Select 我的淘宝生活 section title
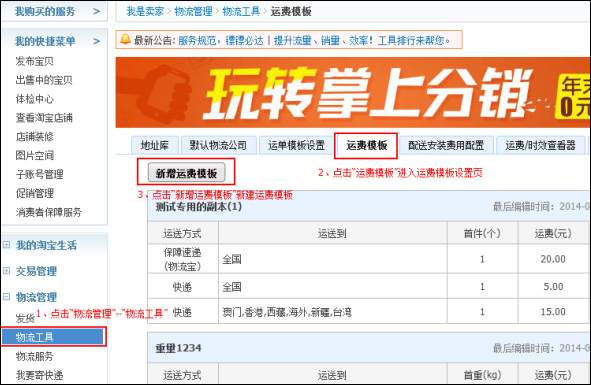Screen dimensions: 591x385 [x=46, y=245]
